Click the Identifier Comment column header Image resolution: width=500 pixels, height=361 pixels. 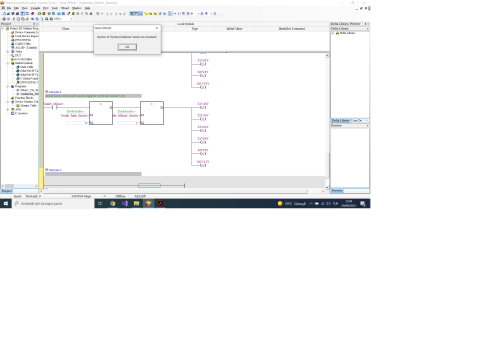[292, 29]
